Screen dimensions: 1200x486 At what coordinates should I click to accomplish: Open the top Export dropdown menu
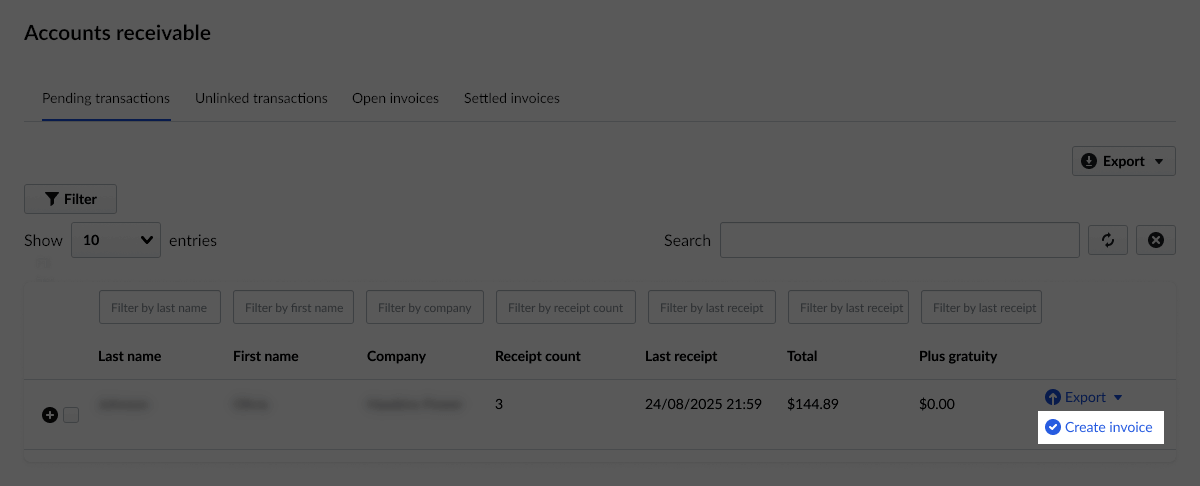coord(1123,161)
